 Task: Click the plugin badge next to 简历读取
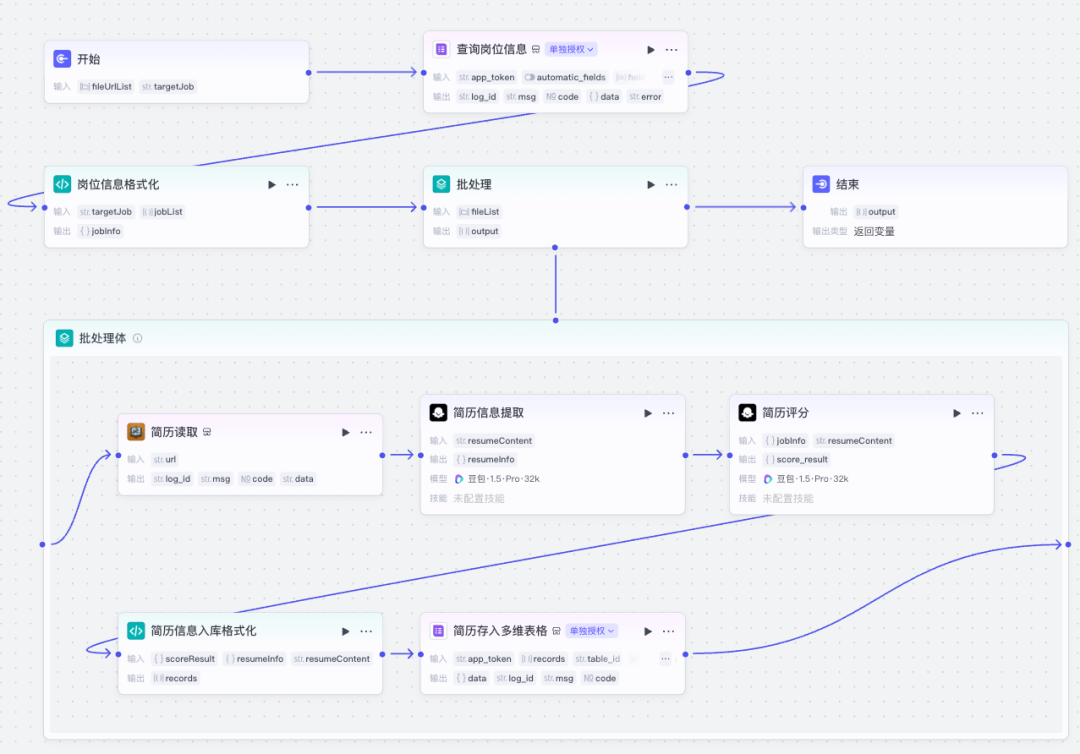coord(207,432)
